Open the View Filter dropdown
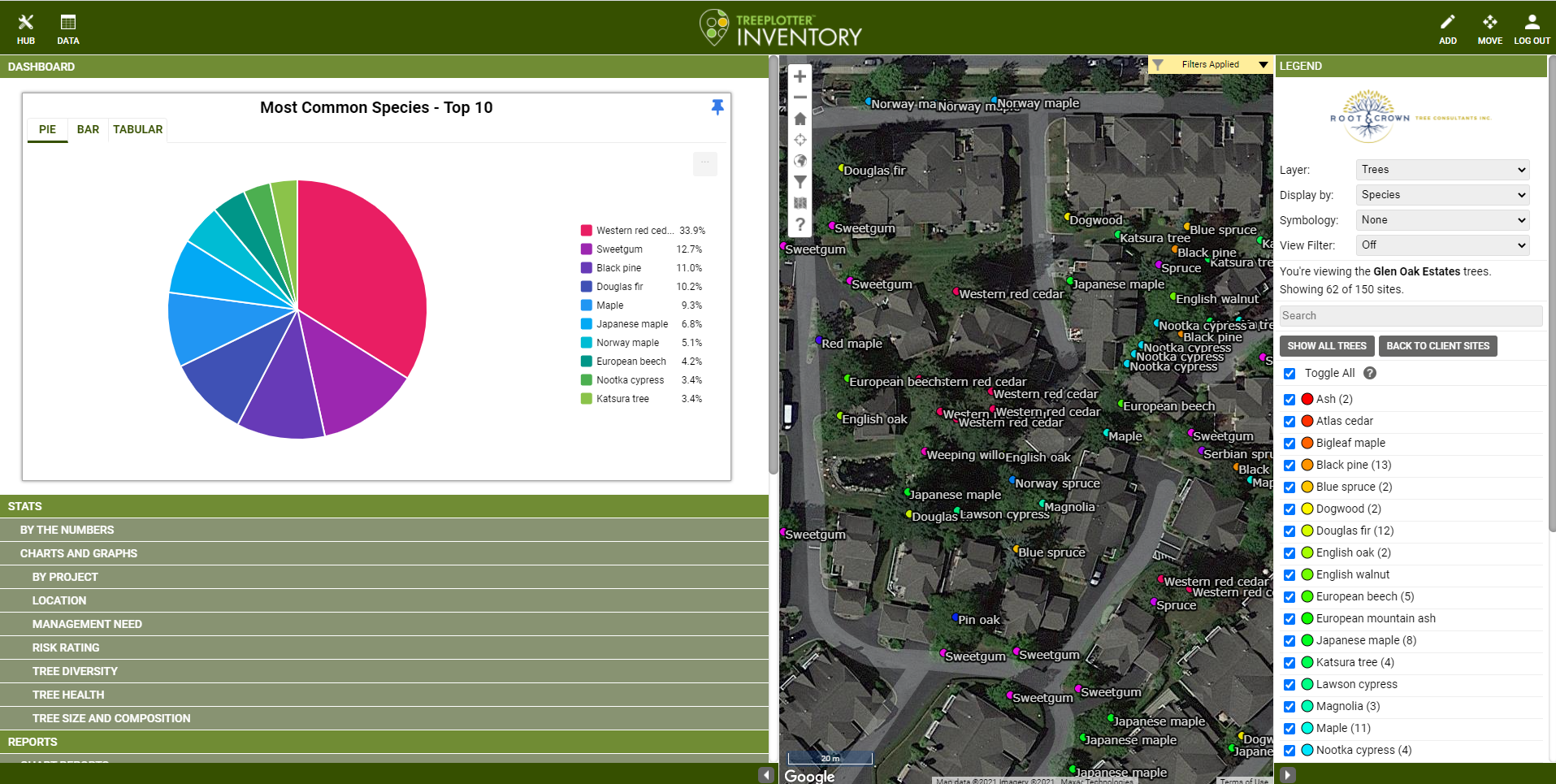This screenshot has height=784, width=1556. point(1442,245)
